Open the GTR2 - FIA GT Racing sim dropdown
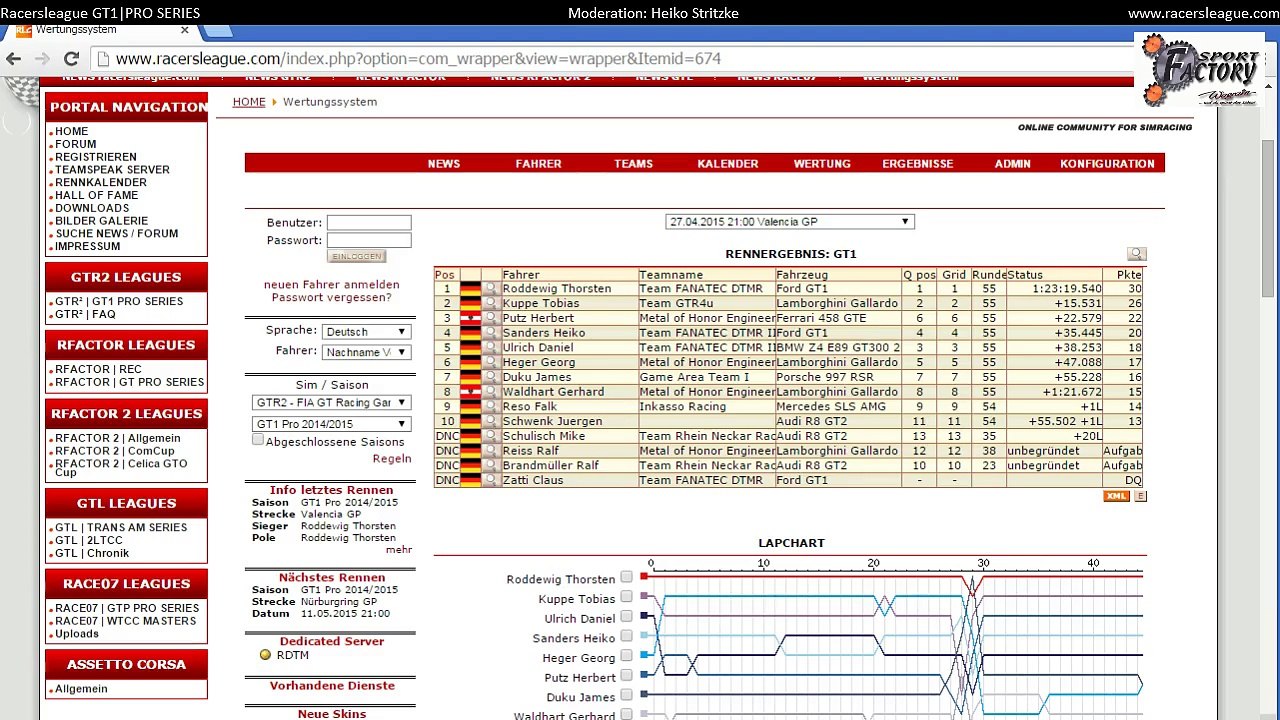The width and height of the screenshot is (1280, 720). [x=331, y=403]
